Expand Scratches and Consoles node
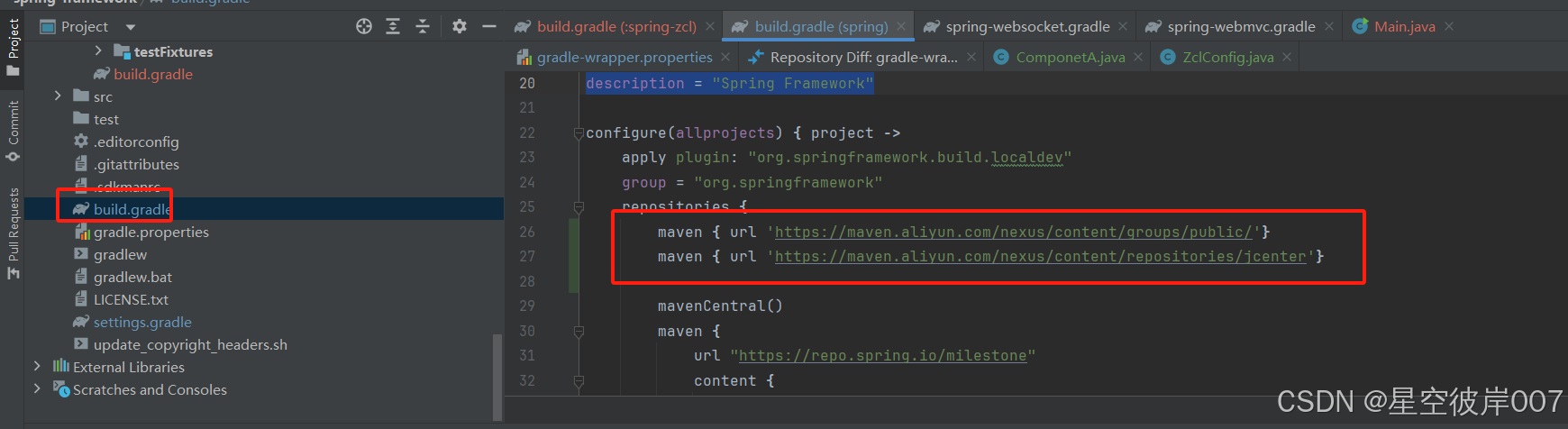Viewport: 1568px width, 429px height. tap(37, 388)
